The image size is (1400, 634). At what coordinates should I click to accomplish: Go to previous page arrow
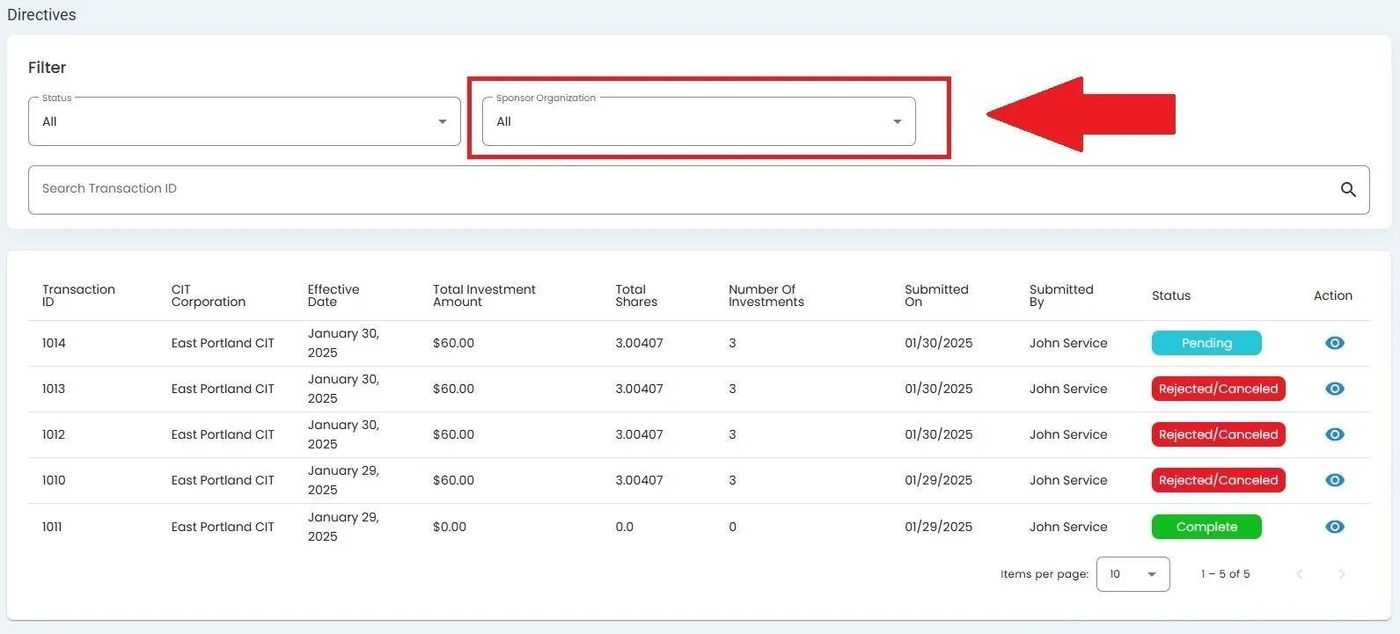[x=1300, y=574]
